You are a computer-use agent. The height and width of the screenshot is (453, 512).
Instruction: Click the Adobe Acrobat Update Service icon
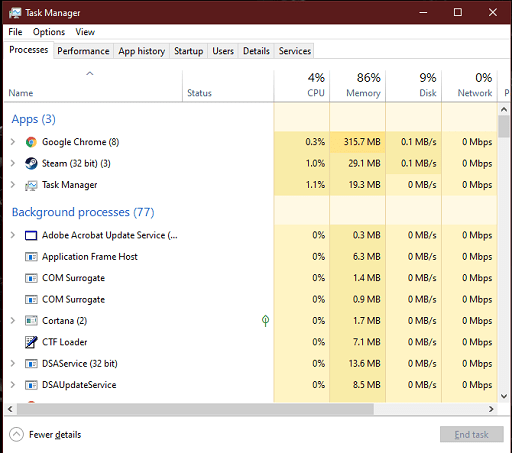(x=31, y=235)
